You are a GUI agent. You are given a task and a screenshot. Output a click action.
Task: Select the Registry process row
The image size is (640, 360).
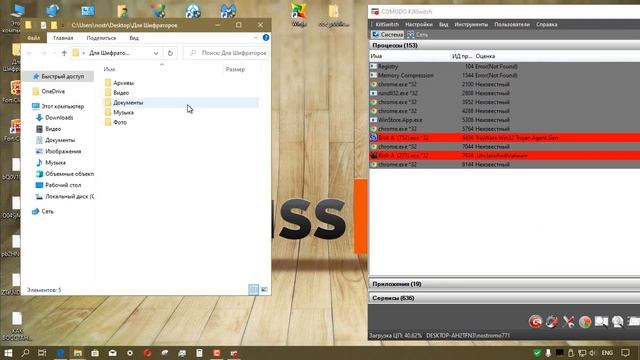[x=504, y=66]
